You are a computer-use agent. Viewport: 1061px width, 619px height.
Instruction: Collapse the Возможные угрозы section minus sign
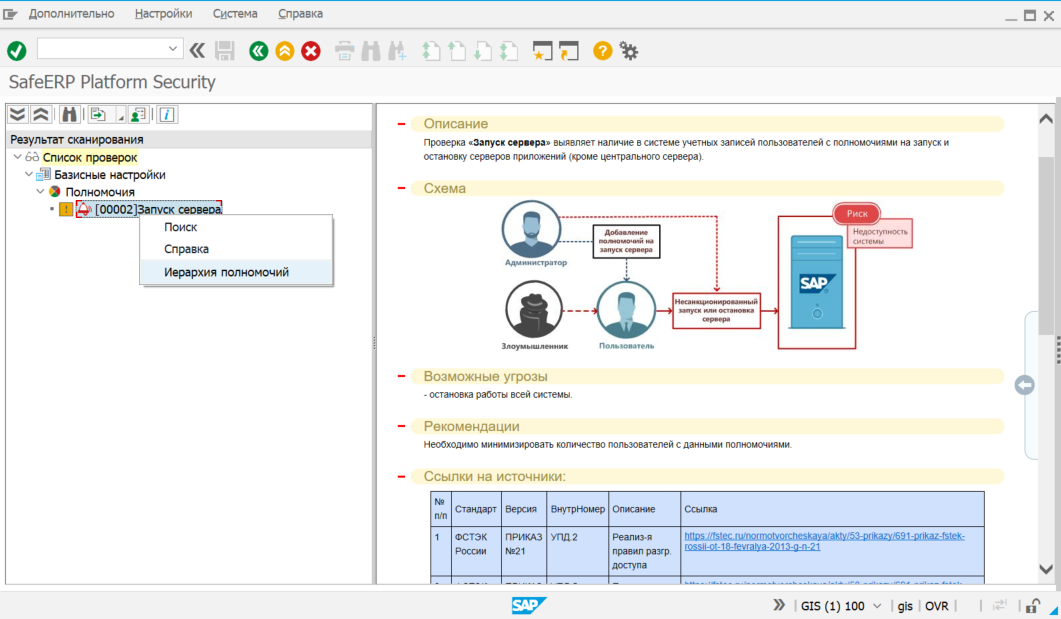click(401, 376)
